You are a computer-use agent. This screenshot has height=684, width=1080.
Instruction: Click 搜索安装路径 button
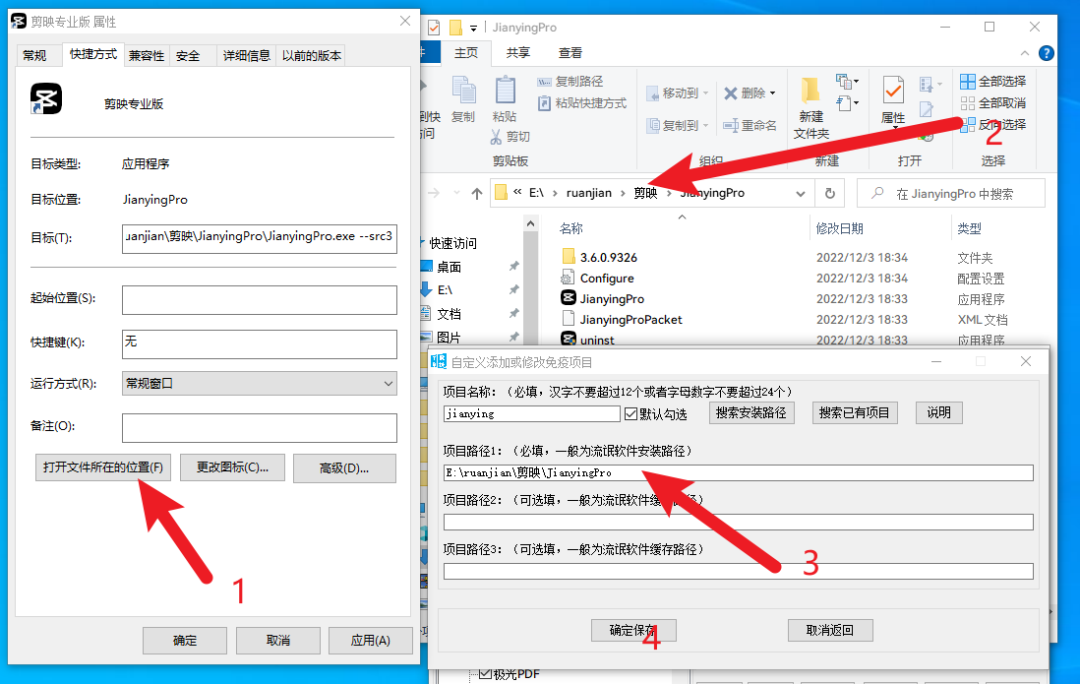coord(751,413)
